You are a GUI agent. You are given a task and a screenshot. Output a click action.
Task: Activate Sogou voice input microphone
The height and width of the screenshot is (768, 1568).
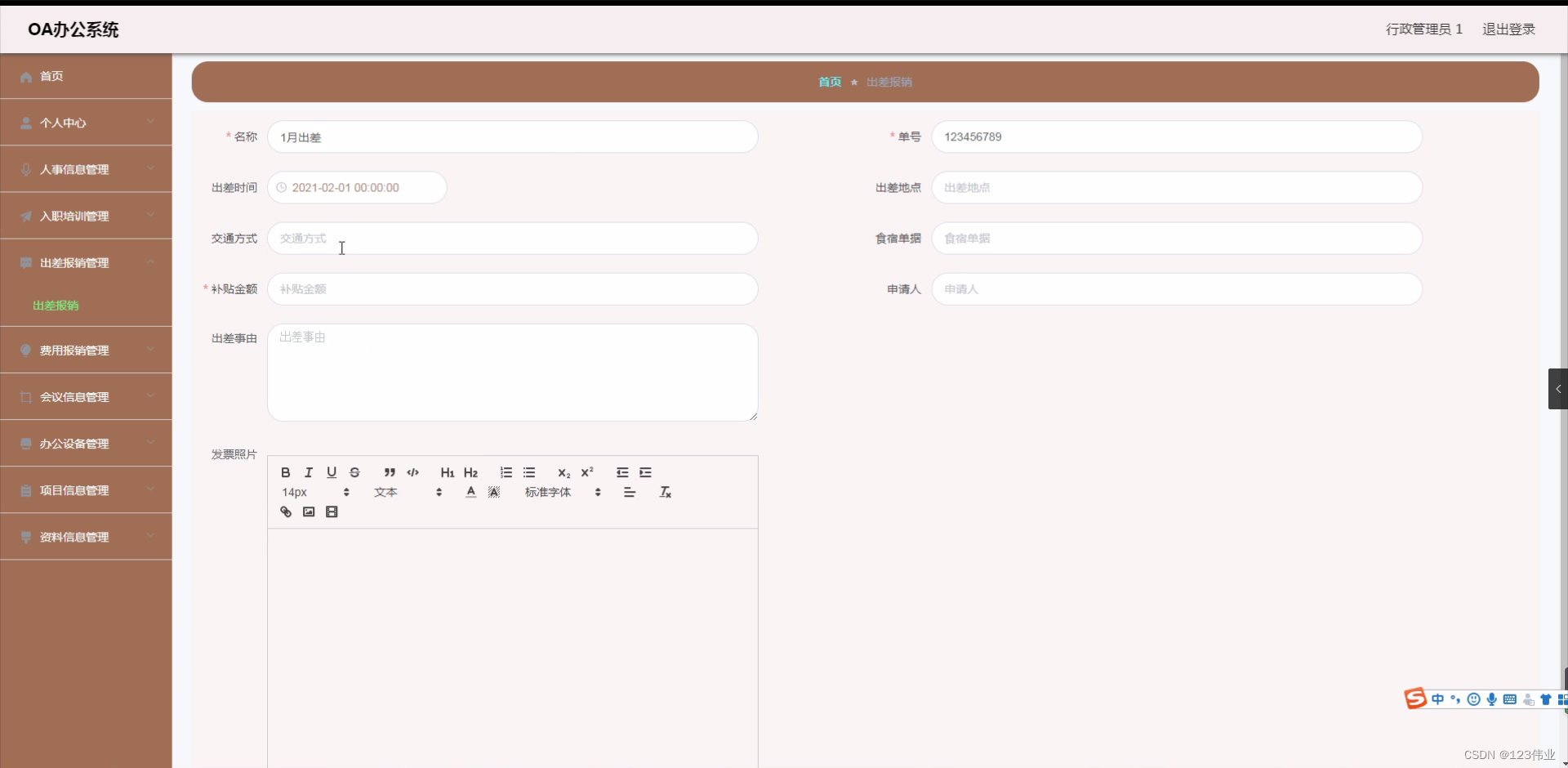1492,699
